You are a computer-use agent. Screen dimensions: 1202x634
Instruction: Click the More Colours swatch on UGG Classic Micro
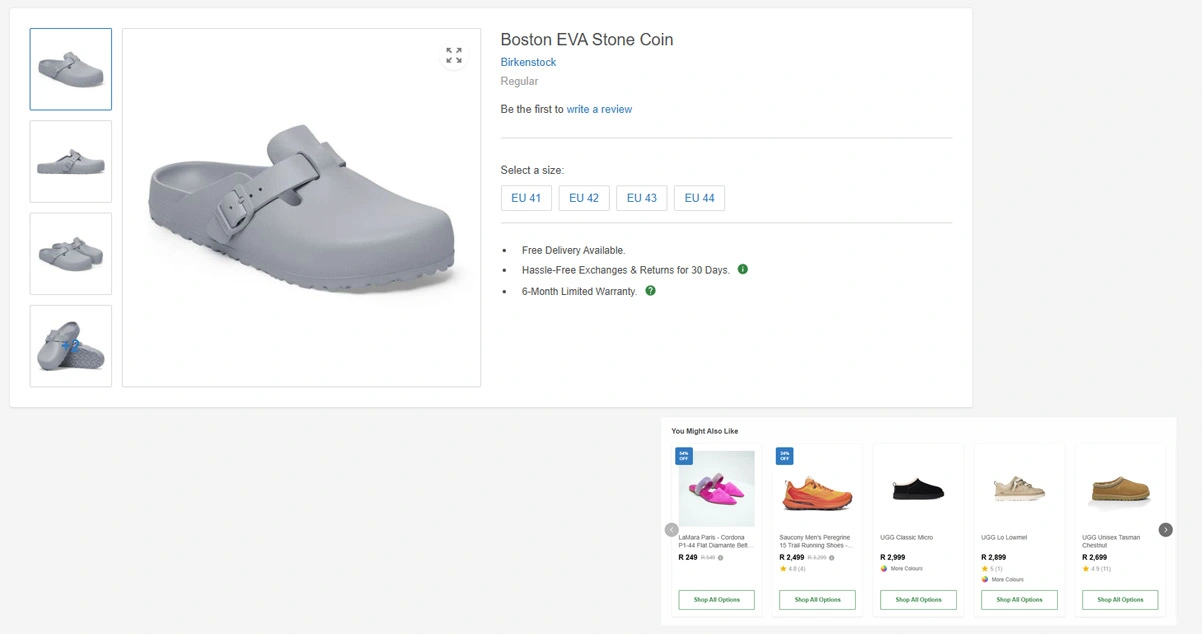[x=884, y=569]
